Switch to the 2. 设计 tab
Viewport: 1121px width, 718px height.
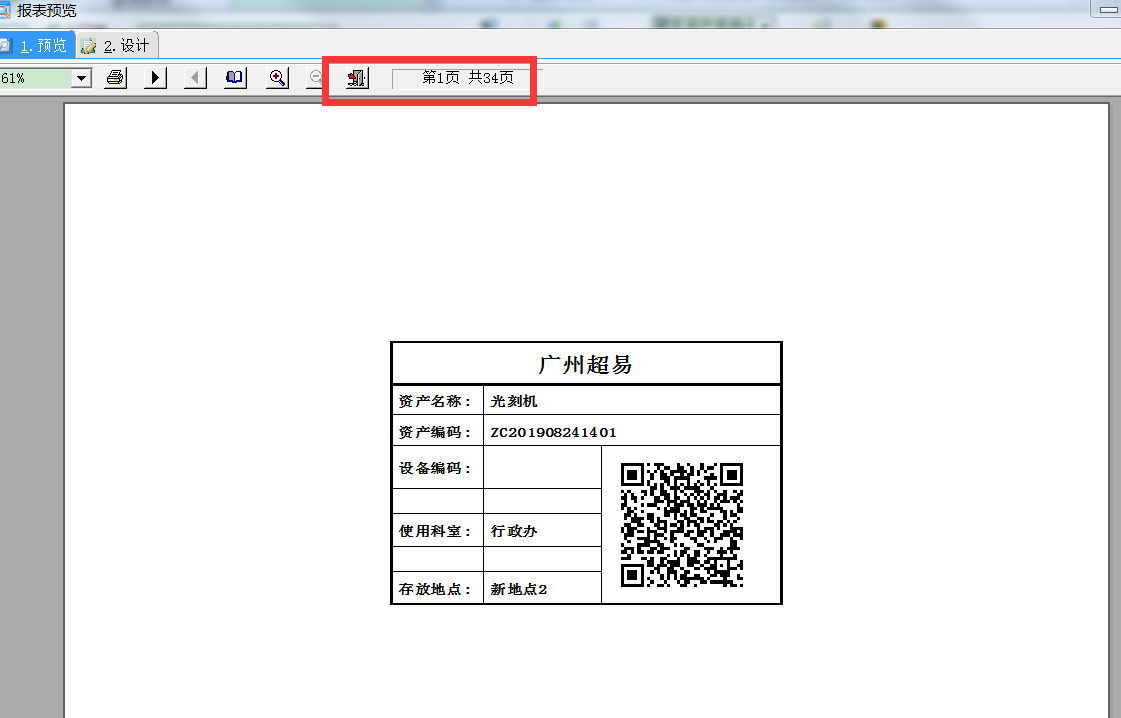117,46
